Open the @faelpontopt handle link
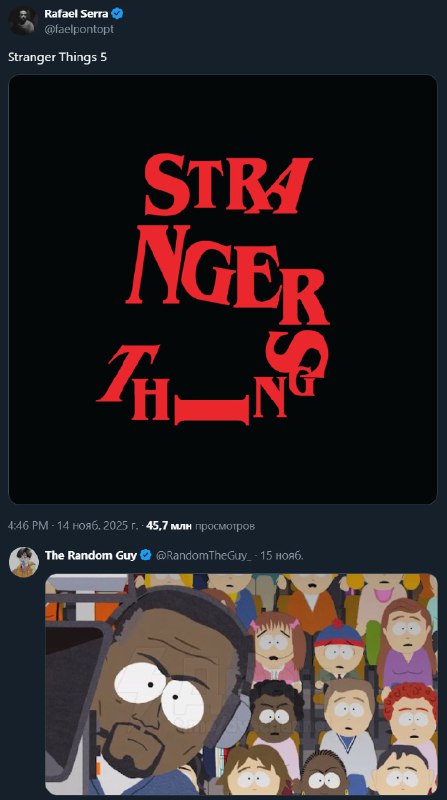 pos(79,29)
